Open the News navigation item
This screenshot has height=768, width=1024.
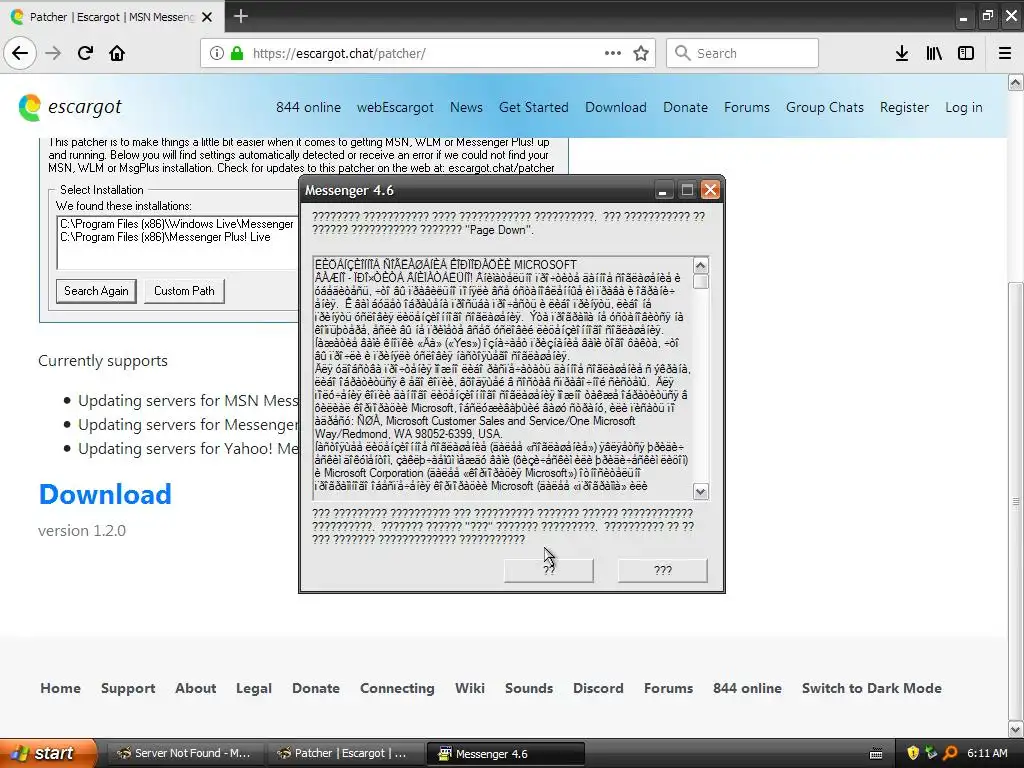(466, 107)
